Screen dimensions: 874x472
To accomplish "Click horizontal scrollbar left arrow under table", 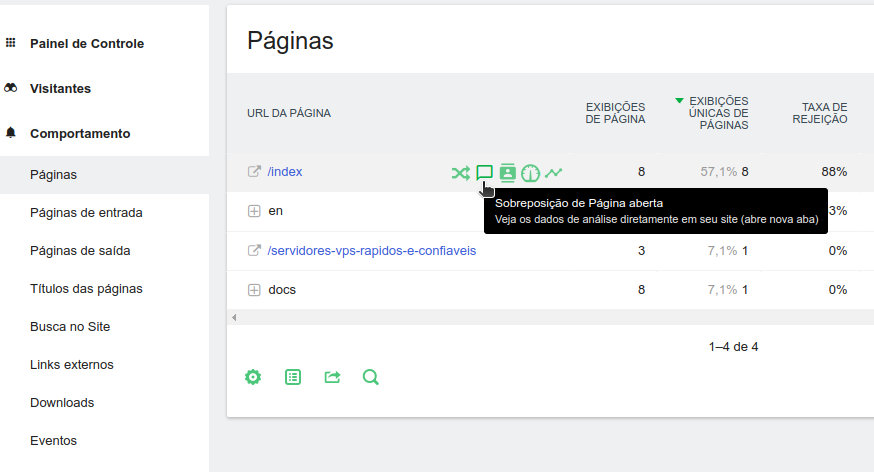I will pos(234,317).
